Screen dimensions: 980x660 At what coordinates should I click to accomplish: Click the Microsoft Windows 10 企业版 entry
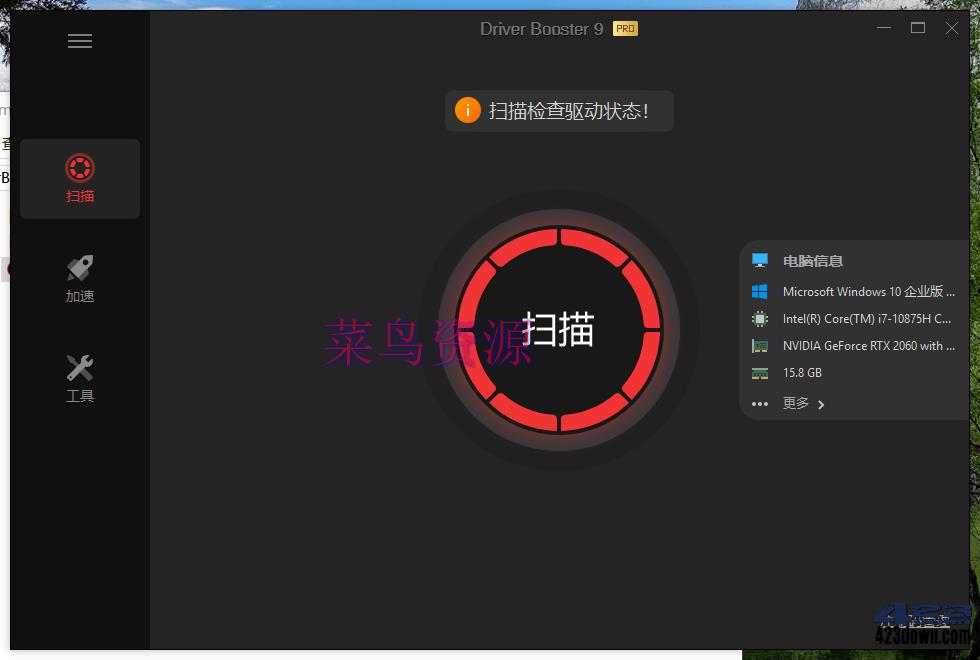click(868, 291)
